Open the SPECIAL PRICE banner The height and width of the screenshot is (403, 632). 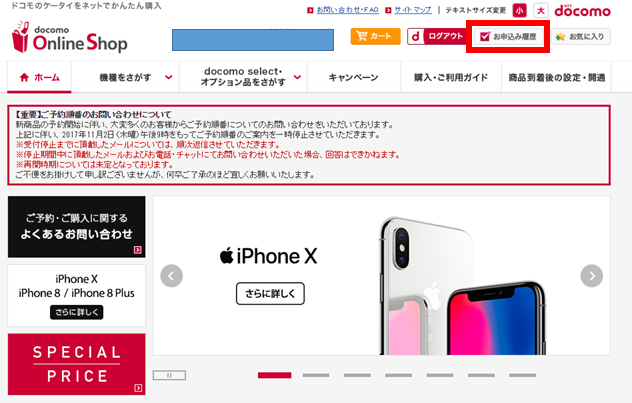(77, 364)
